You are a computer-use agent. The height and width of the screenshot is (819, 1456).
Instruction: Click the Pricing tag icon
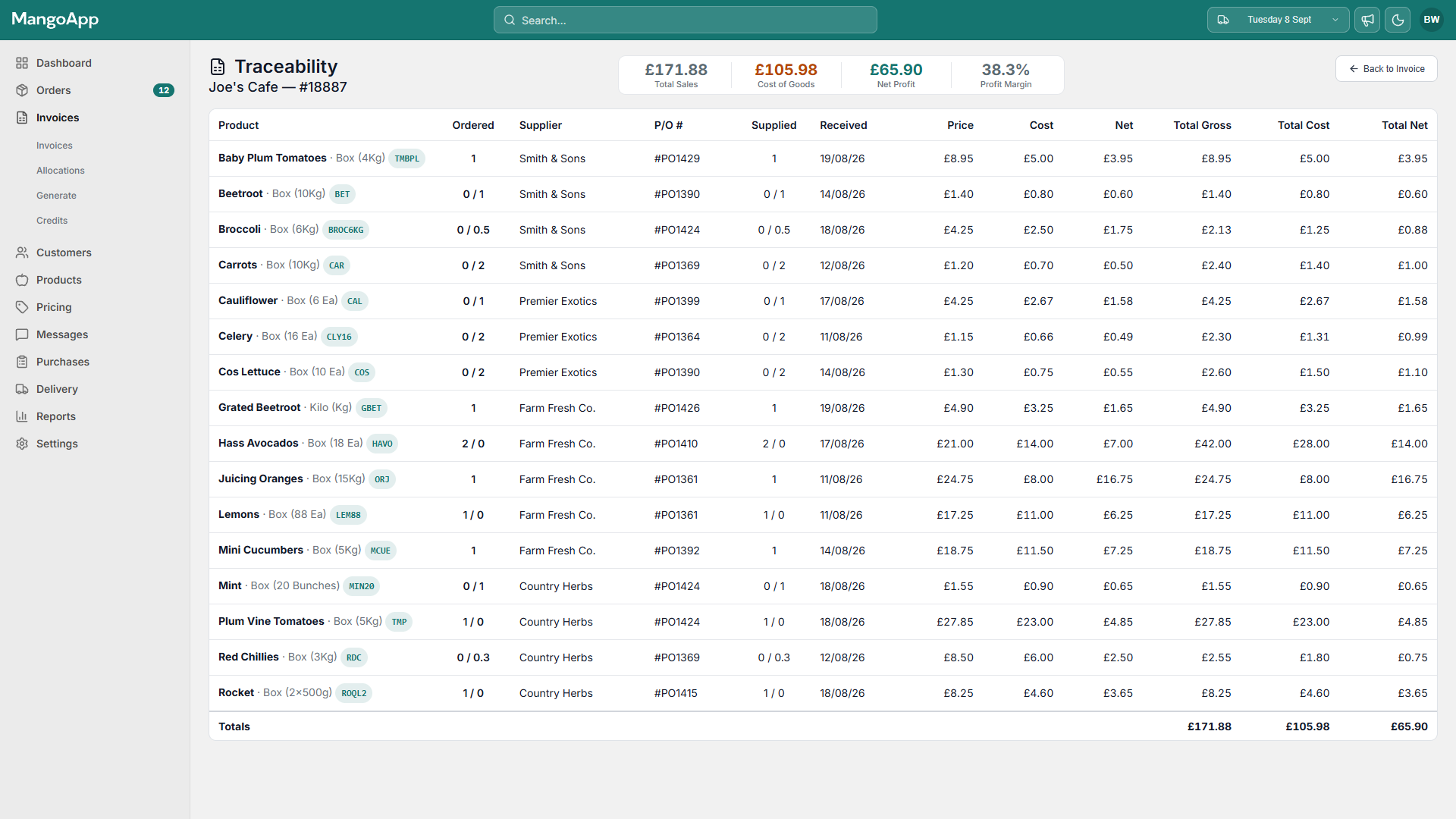[x=22, y=307]
